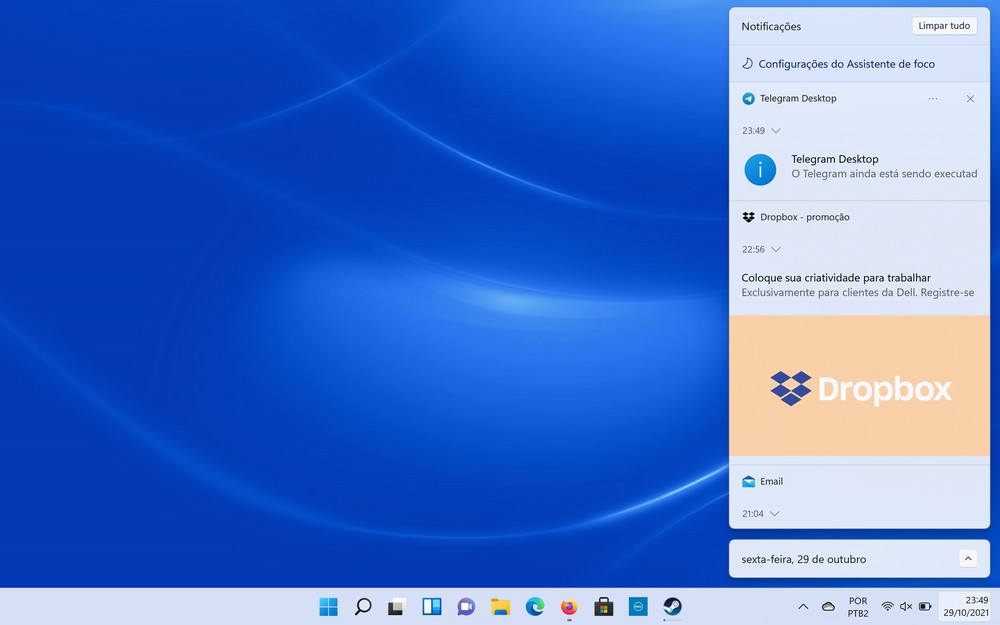Image resolution: width=1000 pixels, height=625 pixels.
Task: Open the Widgets panel icon
Action: point(432,606)
